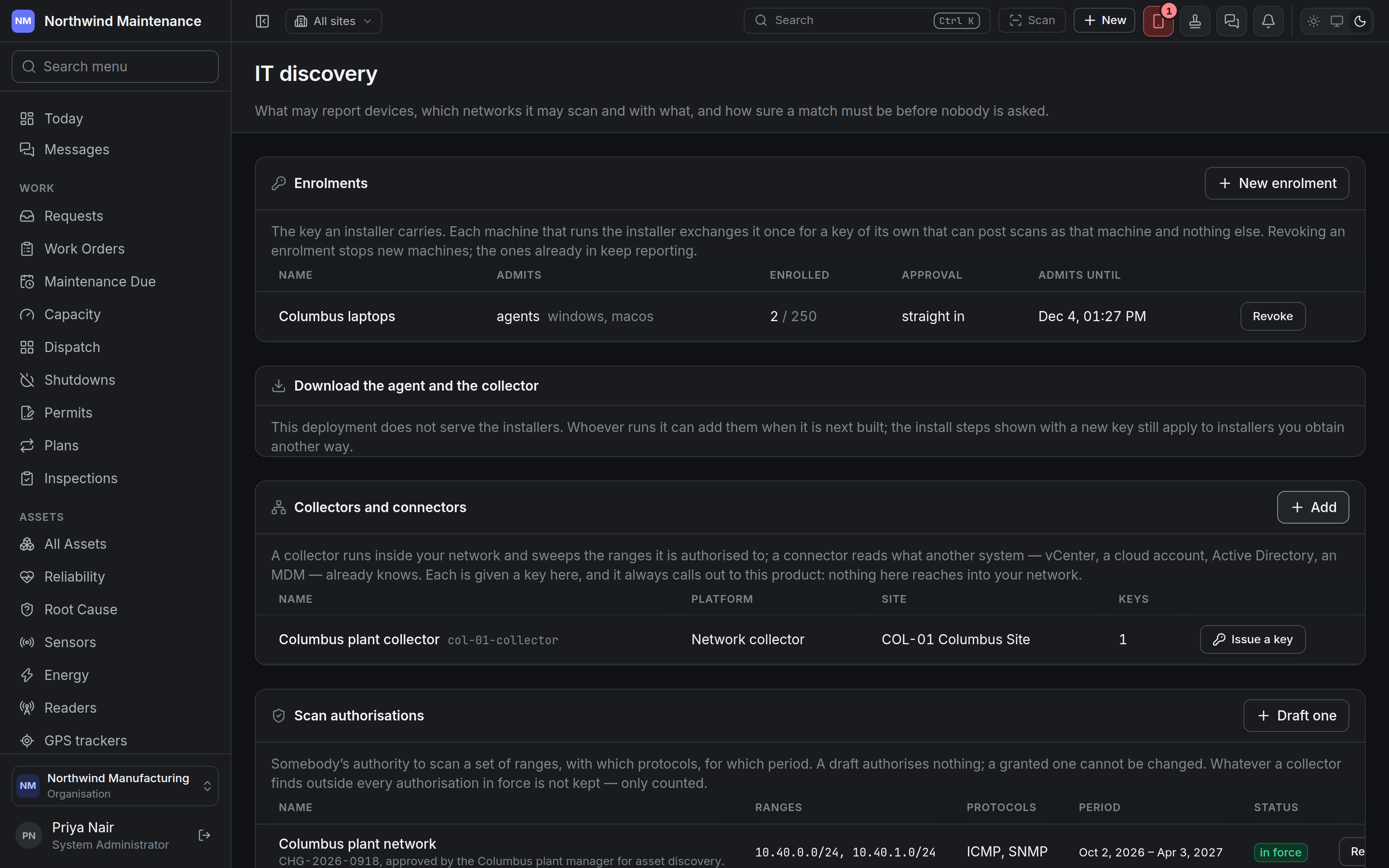1389x868 pixels.
Task: Click the Maintenance Due calendar icon
Action: (27, 281)
